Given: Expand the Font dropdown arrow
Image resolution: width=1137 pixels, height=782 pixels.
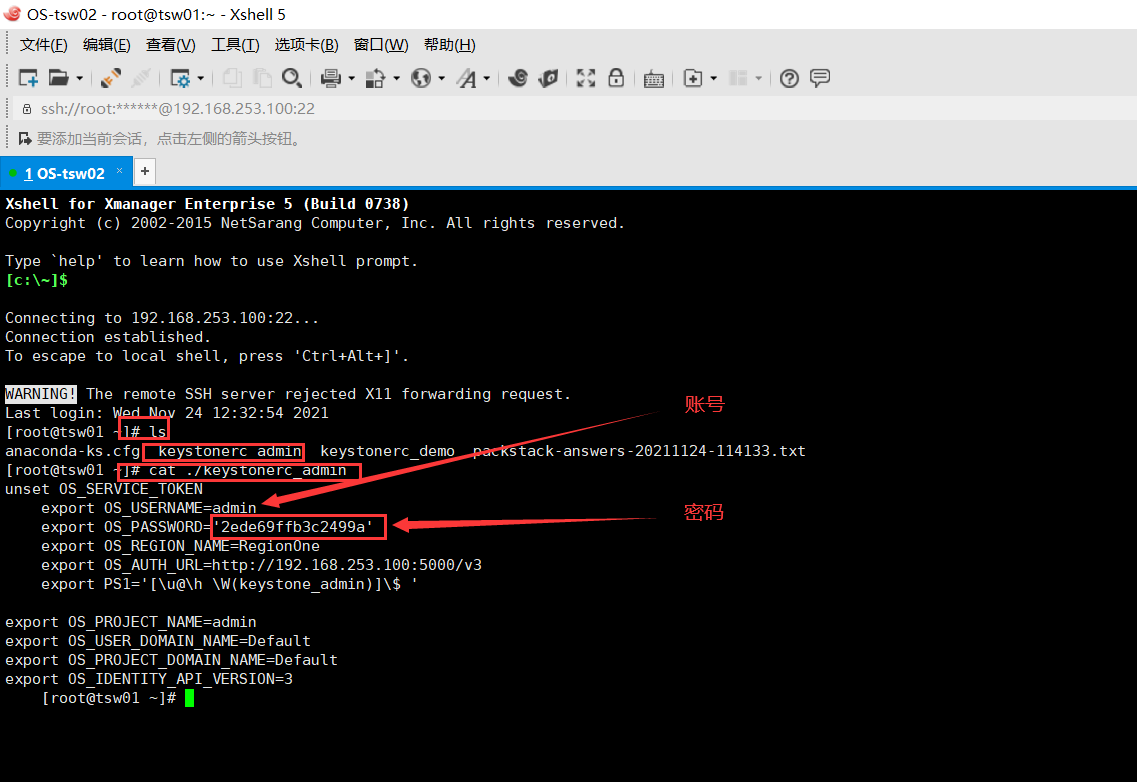Looking at the screenshot, I should 487,78.
